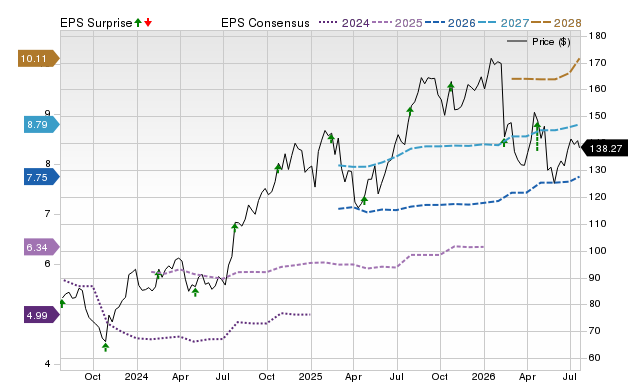640x382 pixels.
Task: Click the EPS Surprise label
Action: [x=96, y=23]
